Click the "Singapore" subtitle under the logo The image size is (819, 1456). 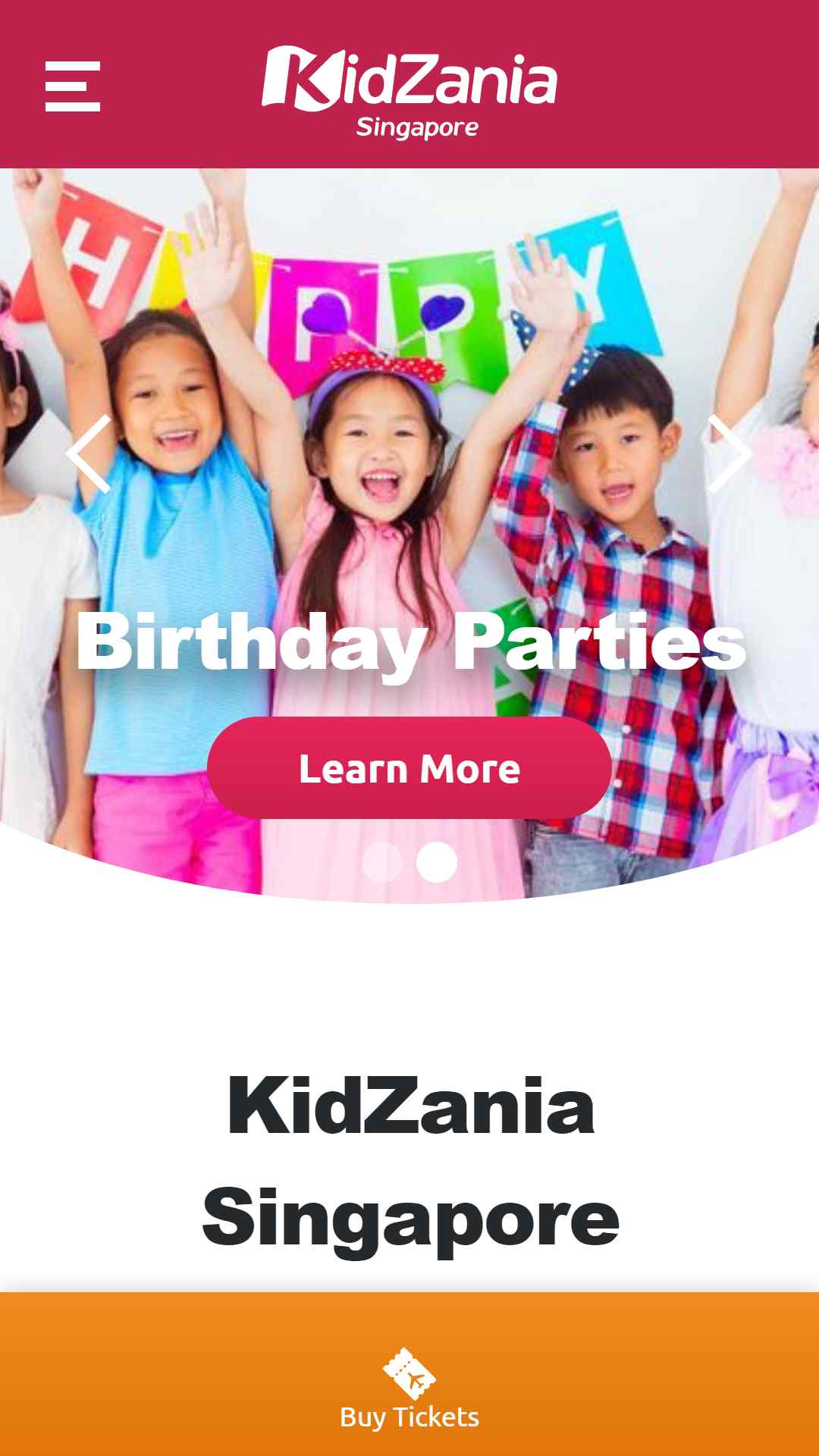pyautogui.click(x=417, y=127)
